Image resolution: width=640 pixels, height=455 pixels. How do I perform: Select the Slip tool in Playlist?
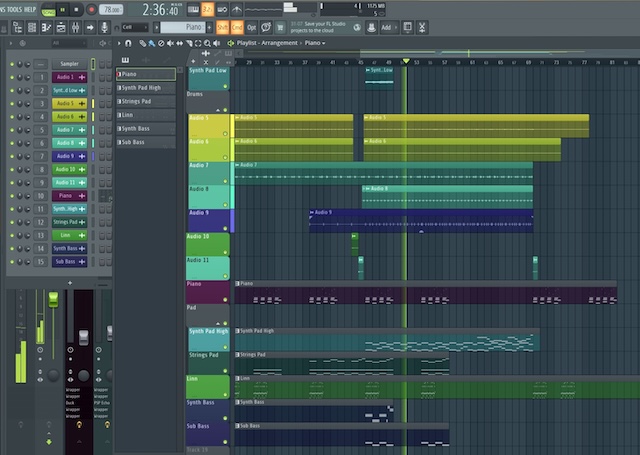(x=180, y=43)
